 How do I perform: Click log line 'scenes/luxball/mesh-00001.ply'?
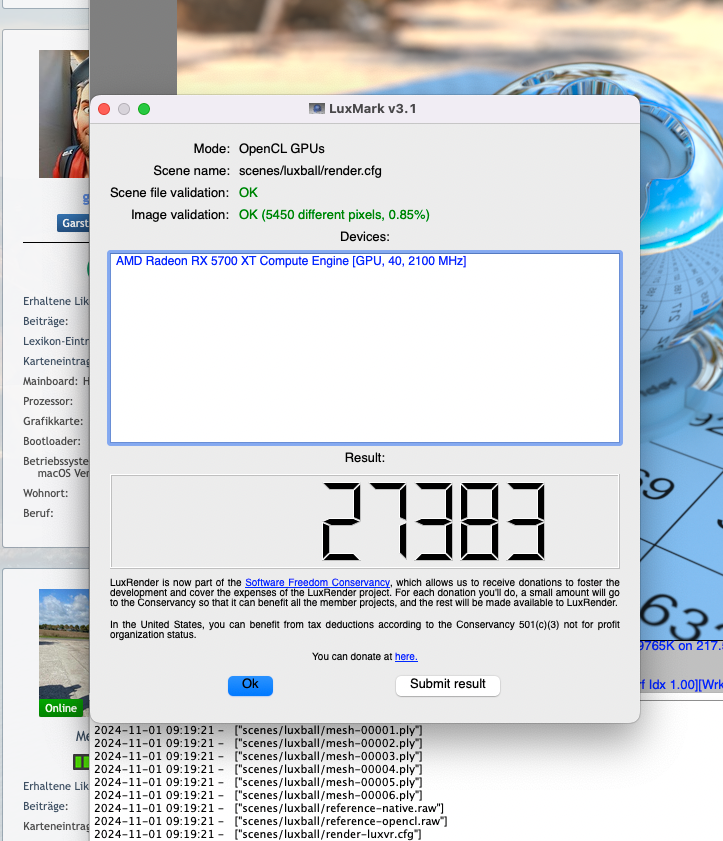[258, 731]
